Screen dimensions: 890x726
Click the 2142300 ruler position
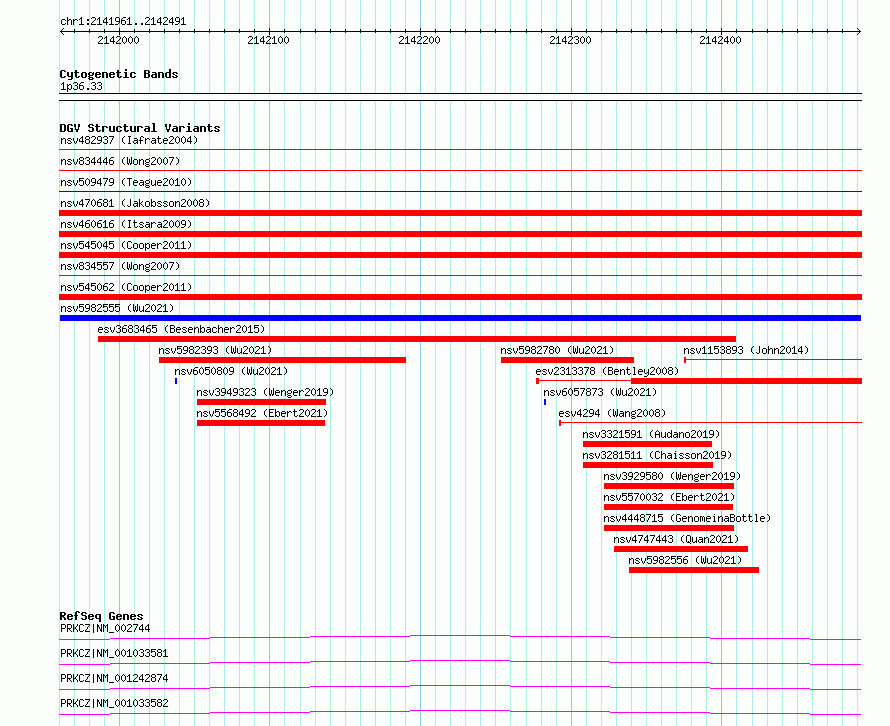570,40
